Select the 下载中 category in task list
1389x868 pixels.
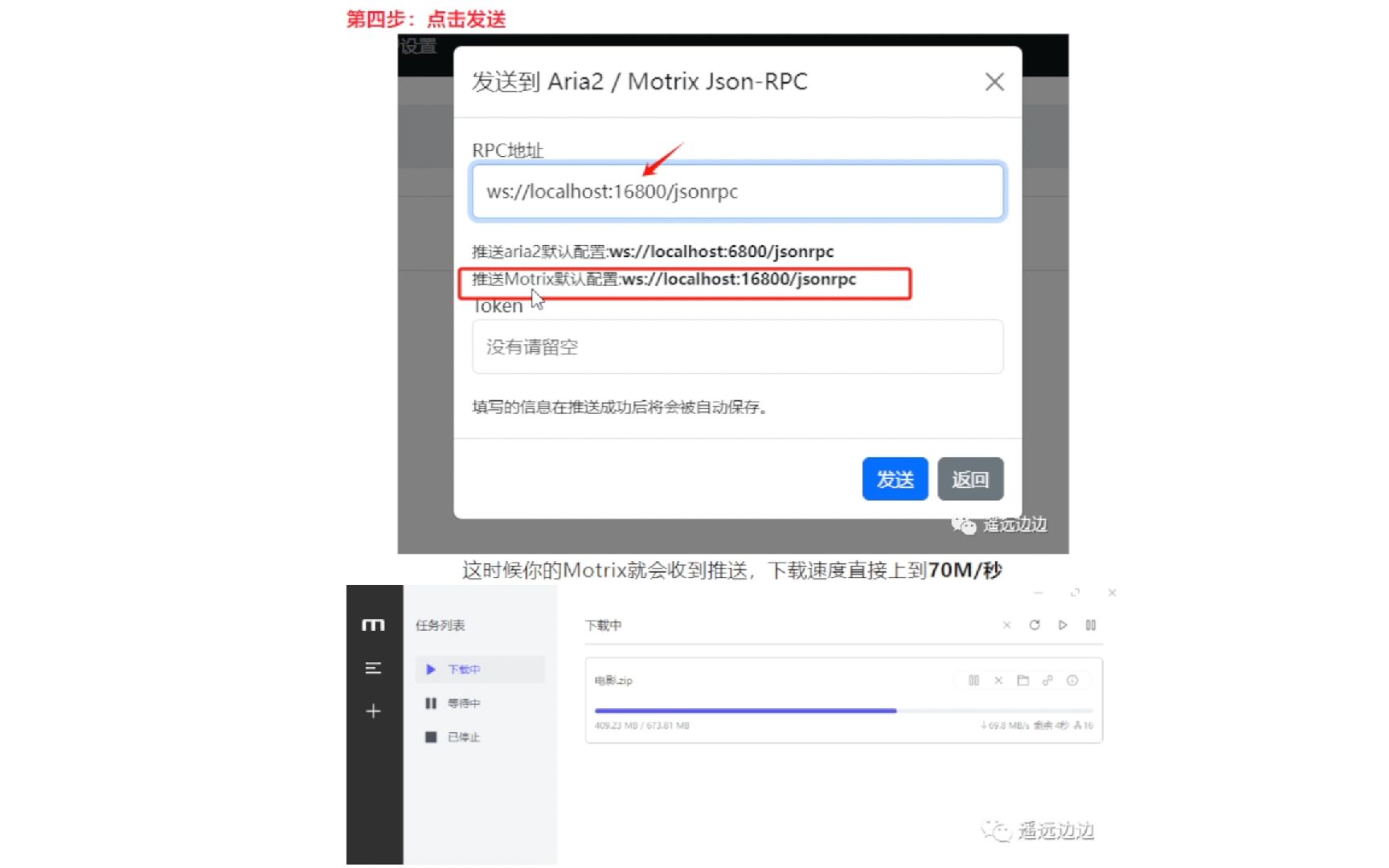coord(480,669)
